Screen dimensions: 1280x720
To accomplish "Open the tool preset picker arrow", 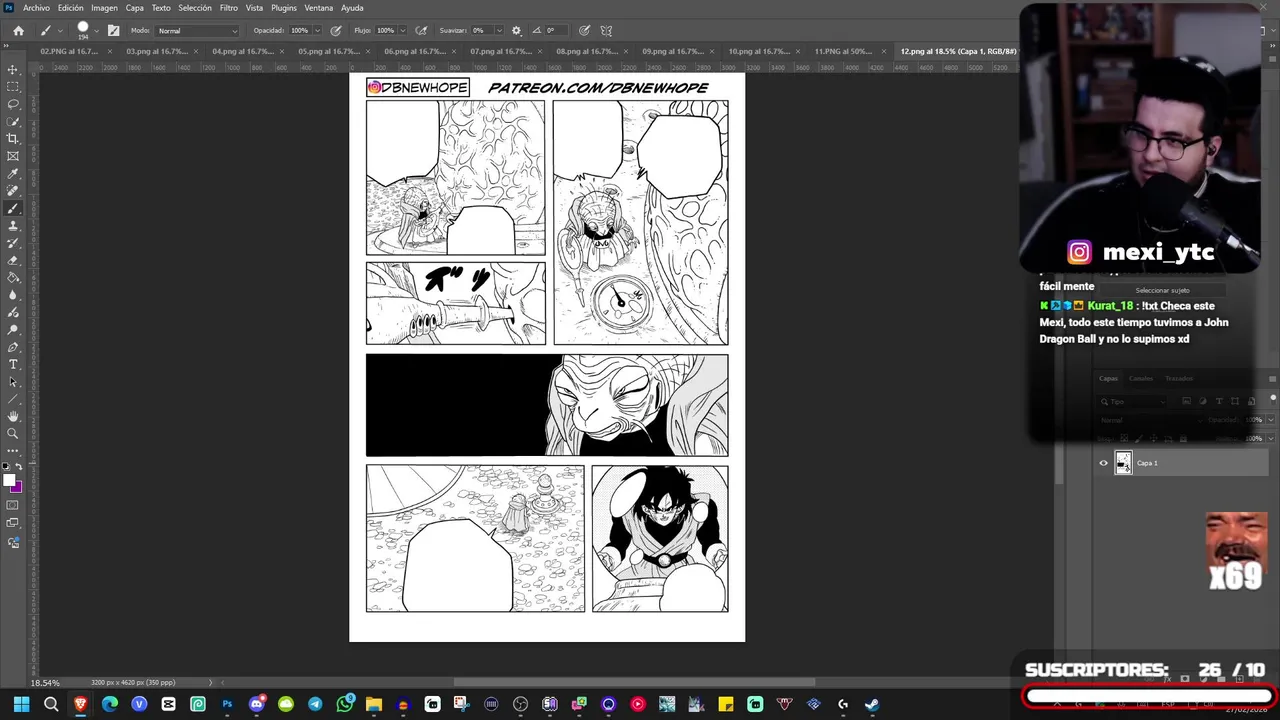I will (60, 31).
